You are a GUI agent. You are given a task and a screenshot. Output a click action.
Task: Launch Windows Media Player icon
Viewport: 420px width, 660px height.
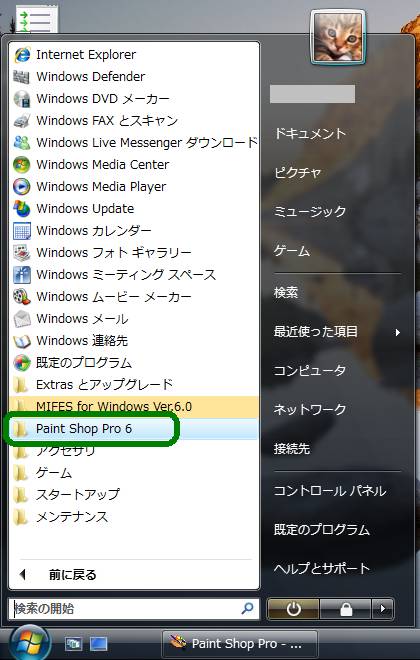click(x=21, y=186)
